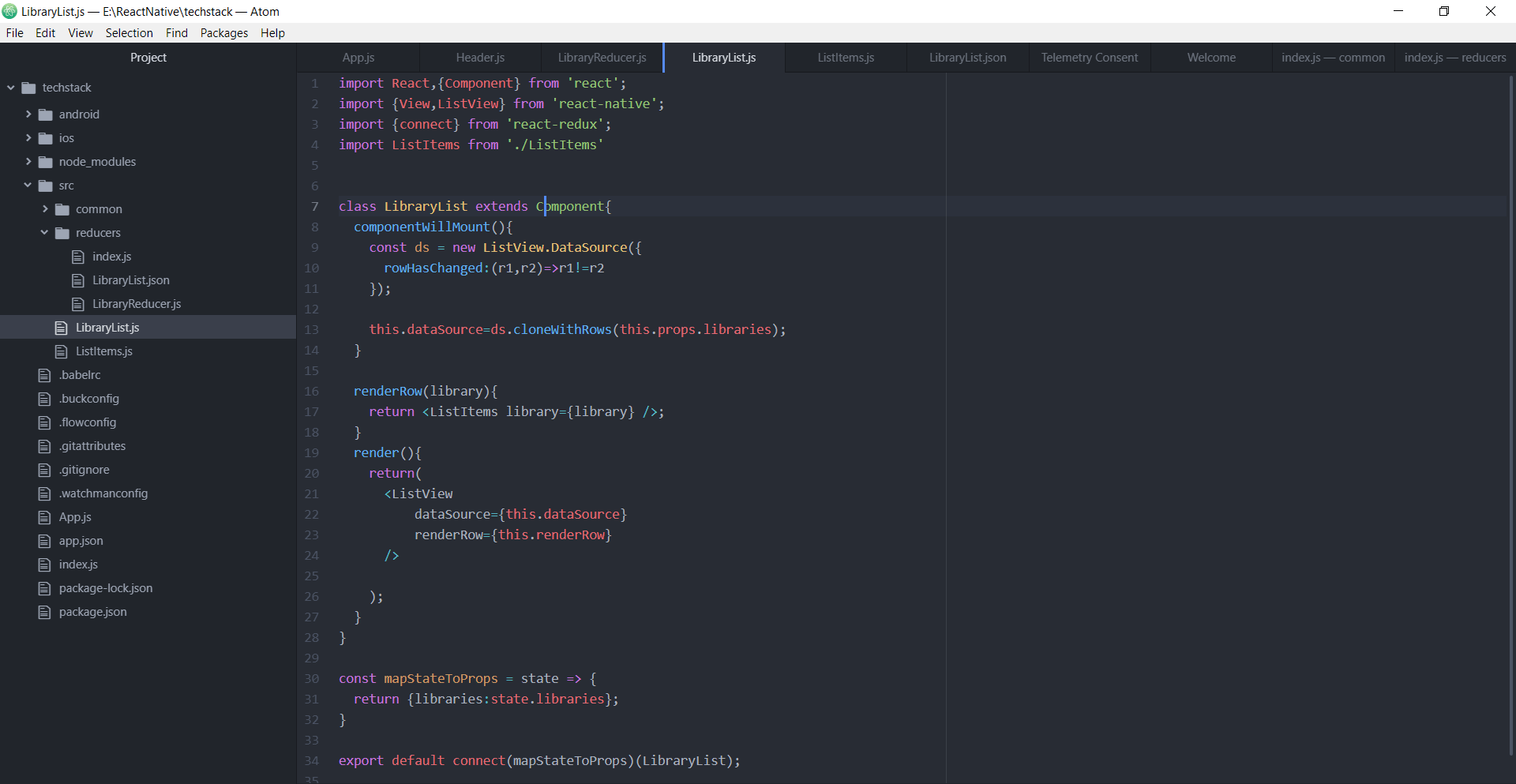This screenshot has width=1516, height=784.
Task: Click line number 21 in the gutter
Action: (x=311, y=494)
